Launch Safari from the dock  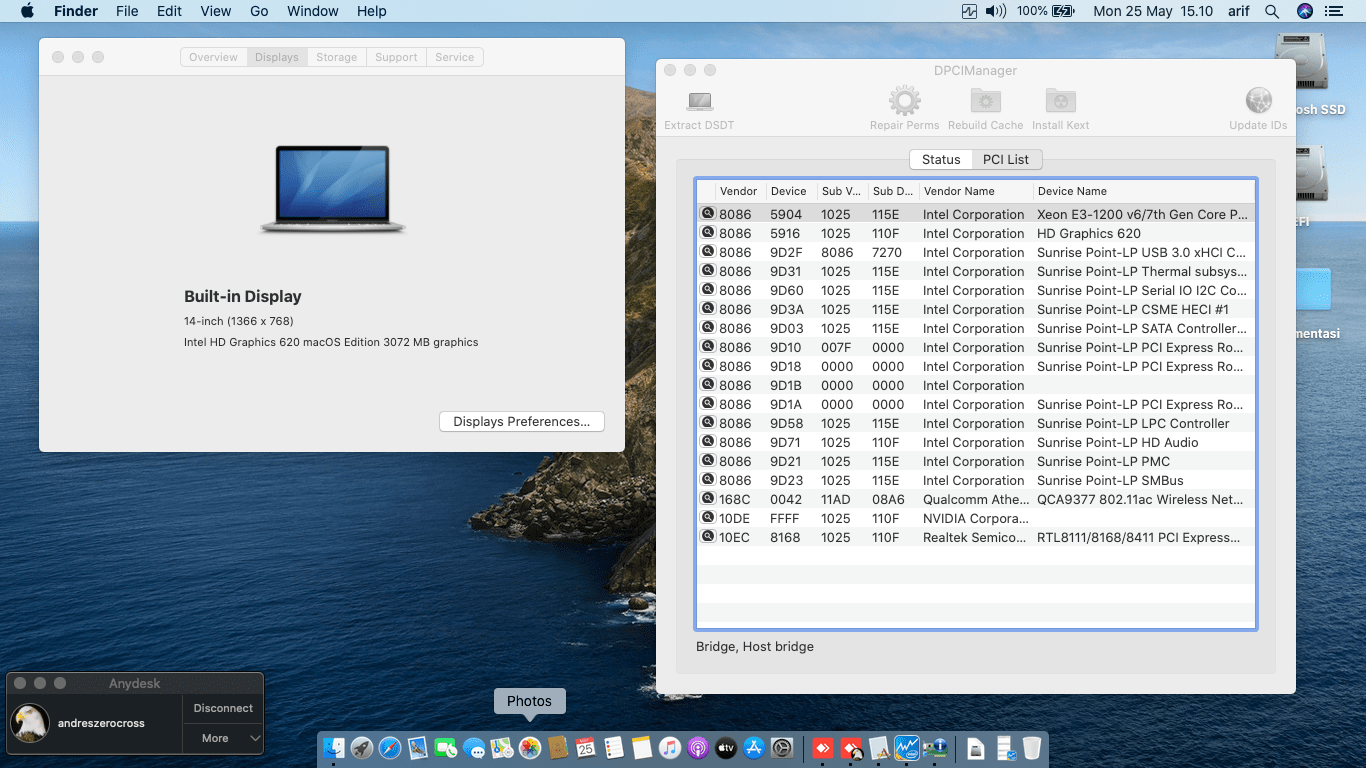click(390, 748)
